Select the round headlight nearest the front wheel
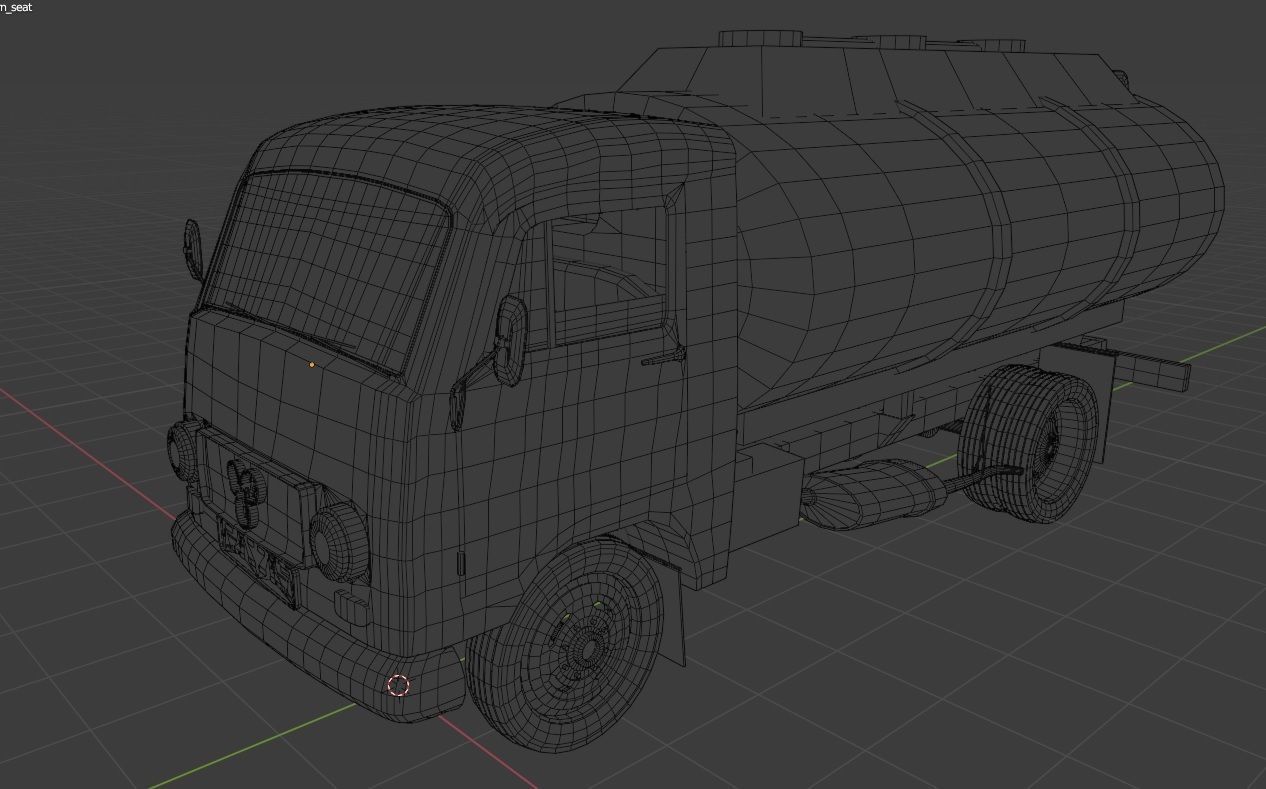 point(338,541)
